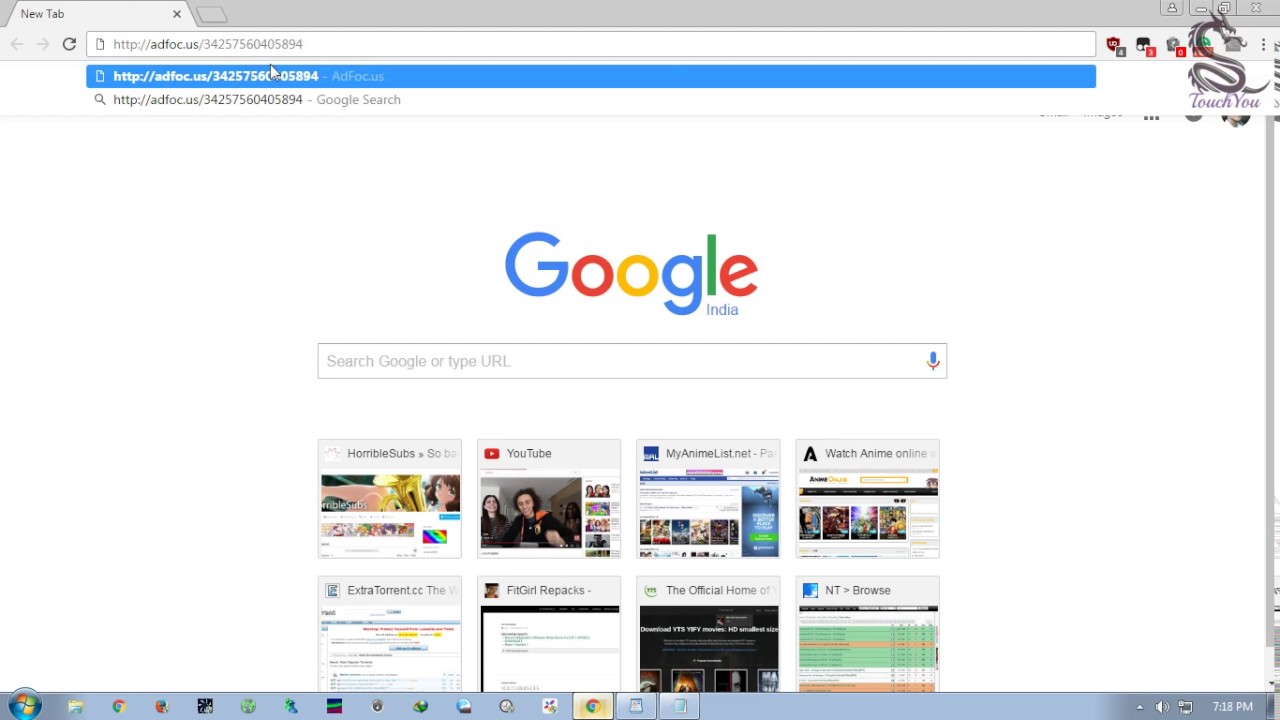The height and width of the screenshot is (720, 1280).
Task: Open the Watch Anime online tile
Action: click(x=867, y=498)
